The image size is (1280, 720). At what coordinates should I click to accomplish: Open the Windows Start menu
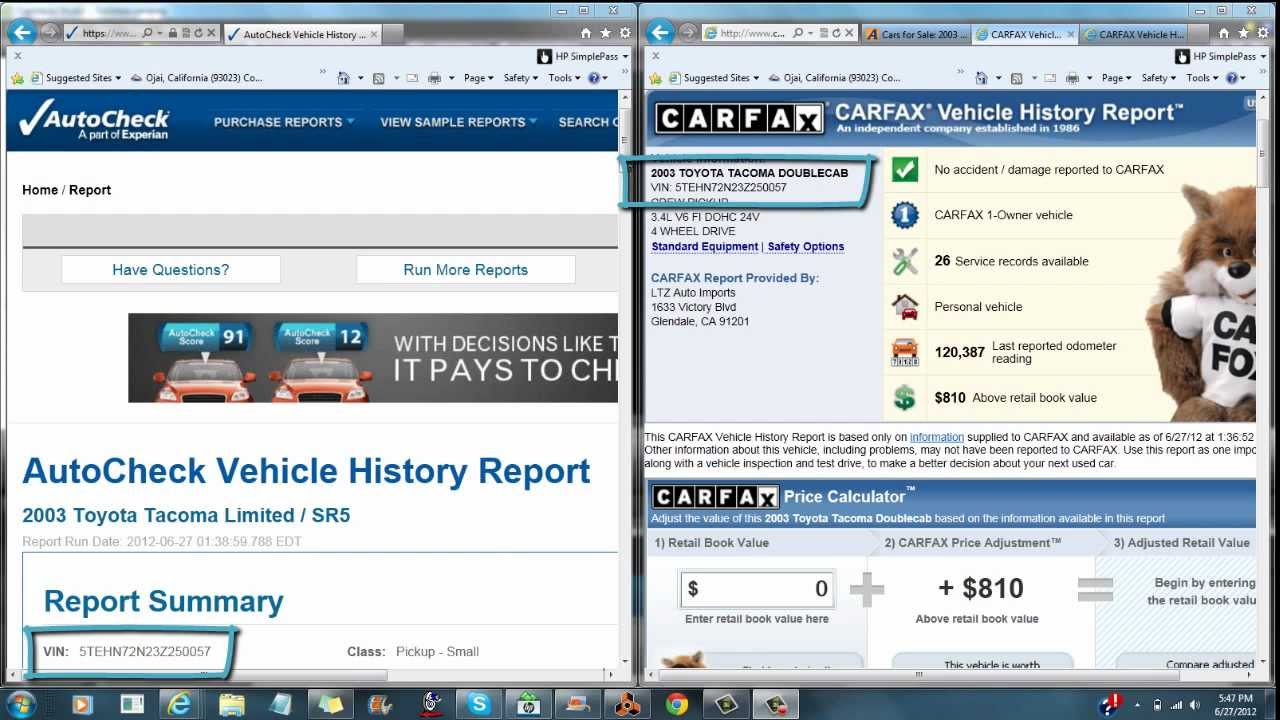(x=21, y=704)
